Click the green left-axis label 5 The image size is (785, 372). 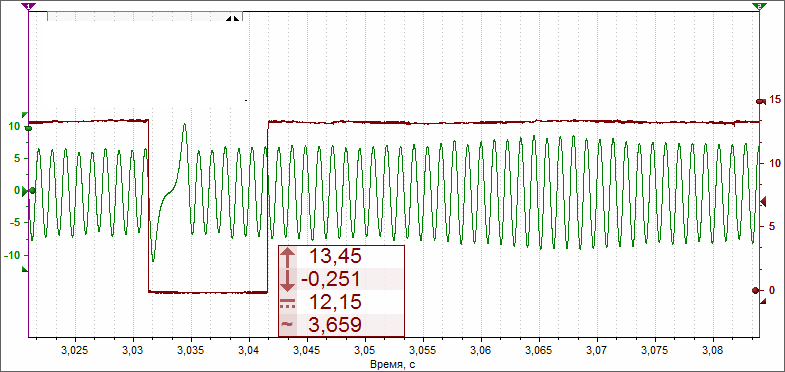tap(17, 159)
